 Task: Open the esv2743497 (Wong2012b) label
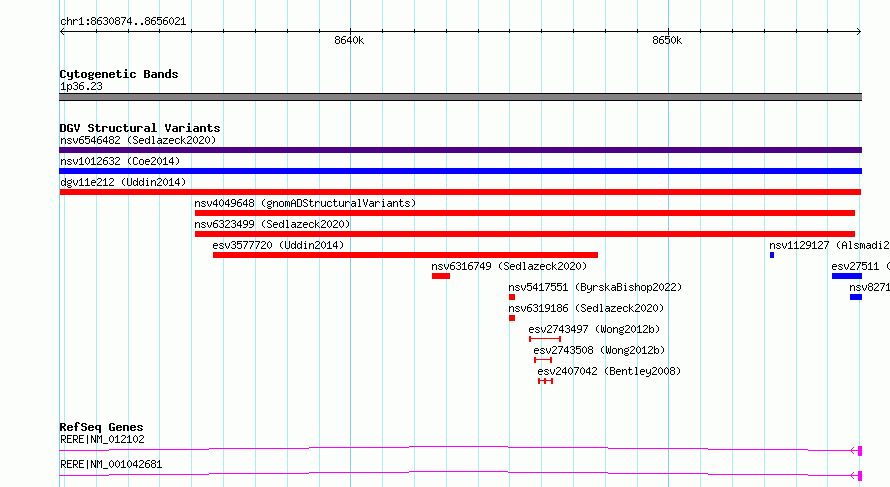coord(594,329)
